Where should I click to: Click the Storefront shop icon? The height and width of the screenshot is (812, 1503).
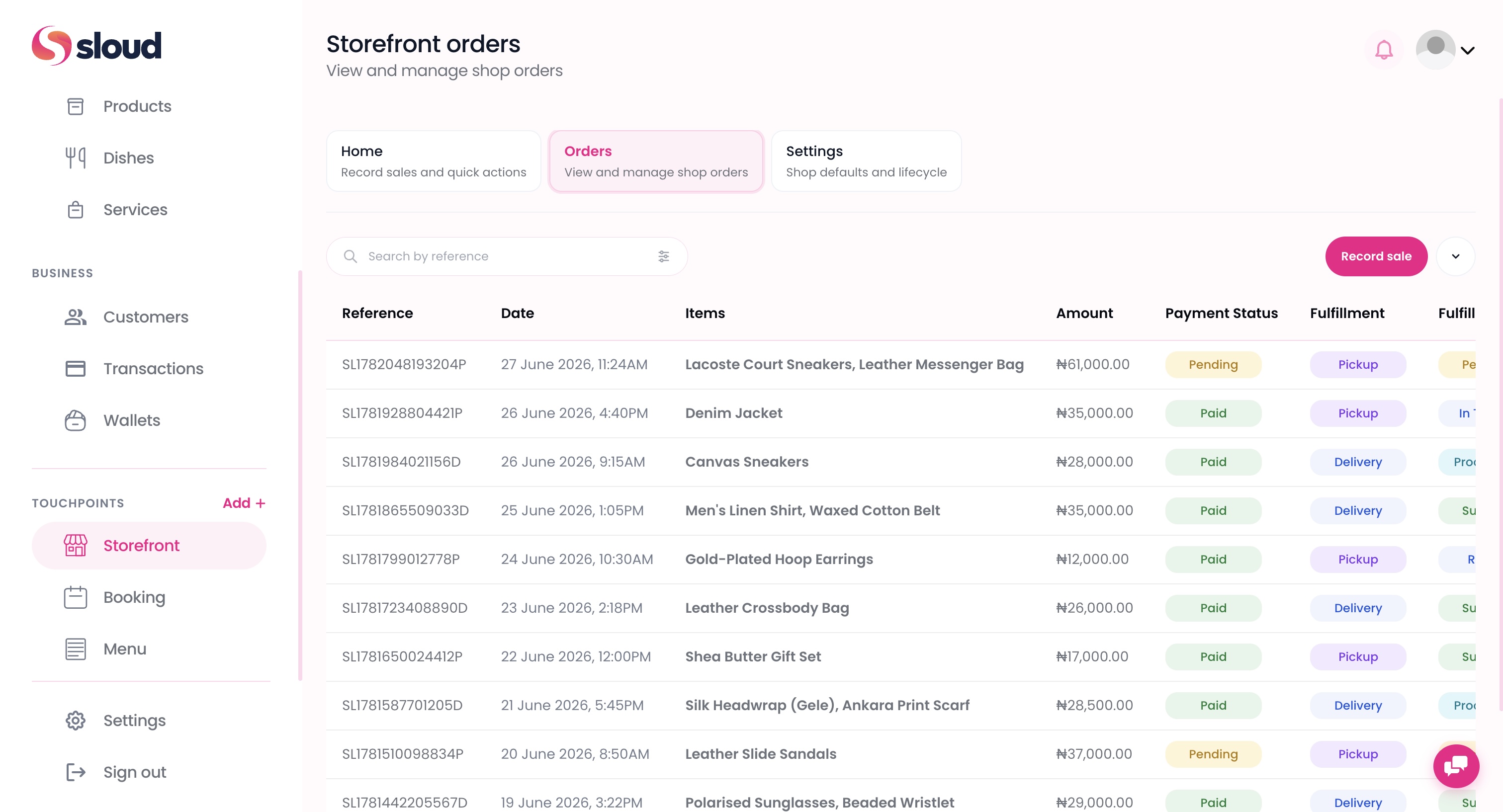(x=75, y=546)
